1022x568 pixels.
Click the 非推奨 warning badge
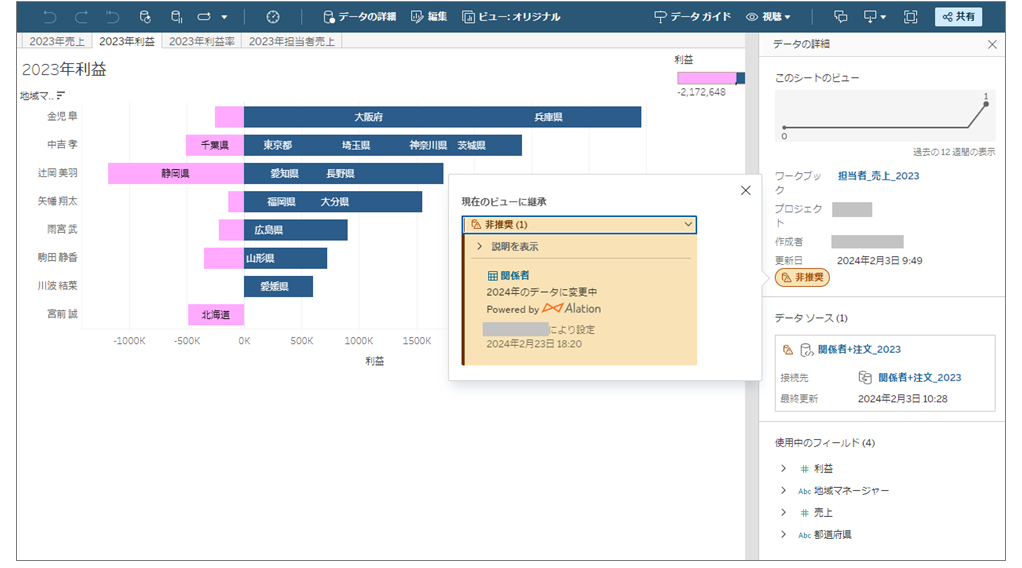pyautogui.click(x=802, y=277)
